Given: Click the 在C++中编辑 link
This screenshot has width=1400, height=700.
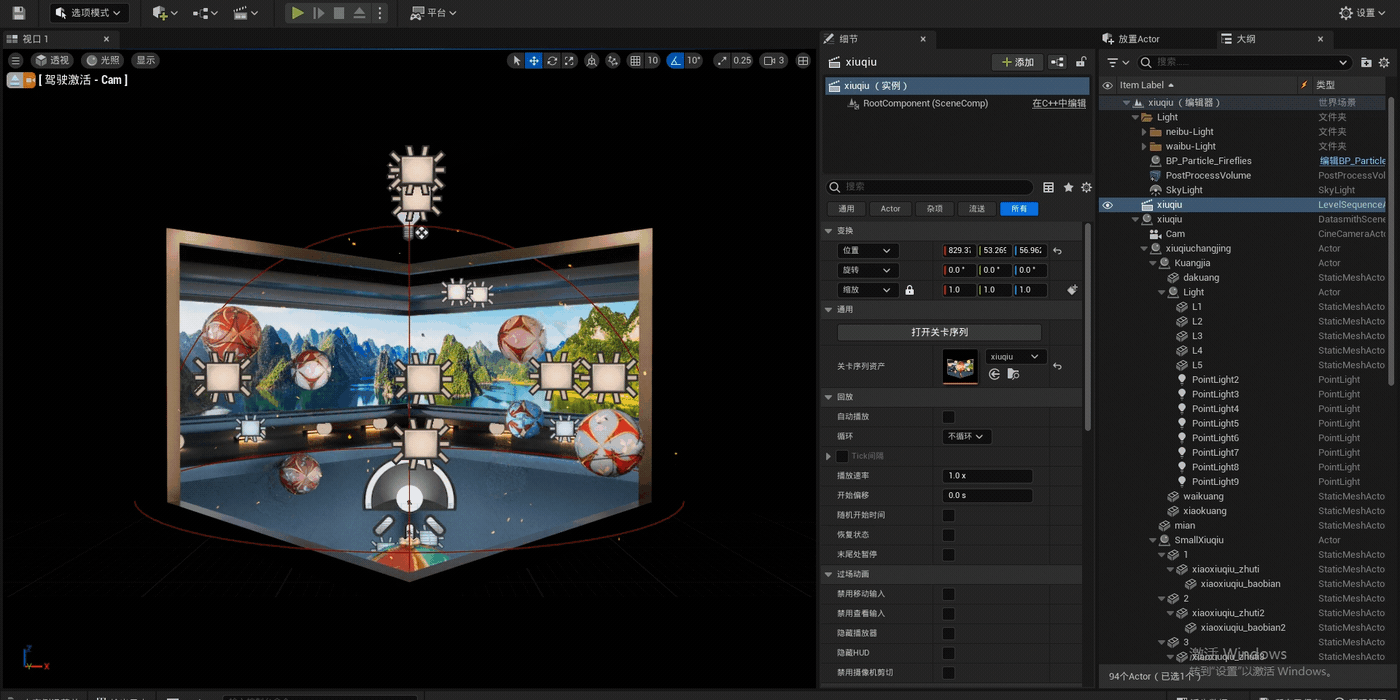Looking at the screenshot, I should point(1059,103).
